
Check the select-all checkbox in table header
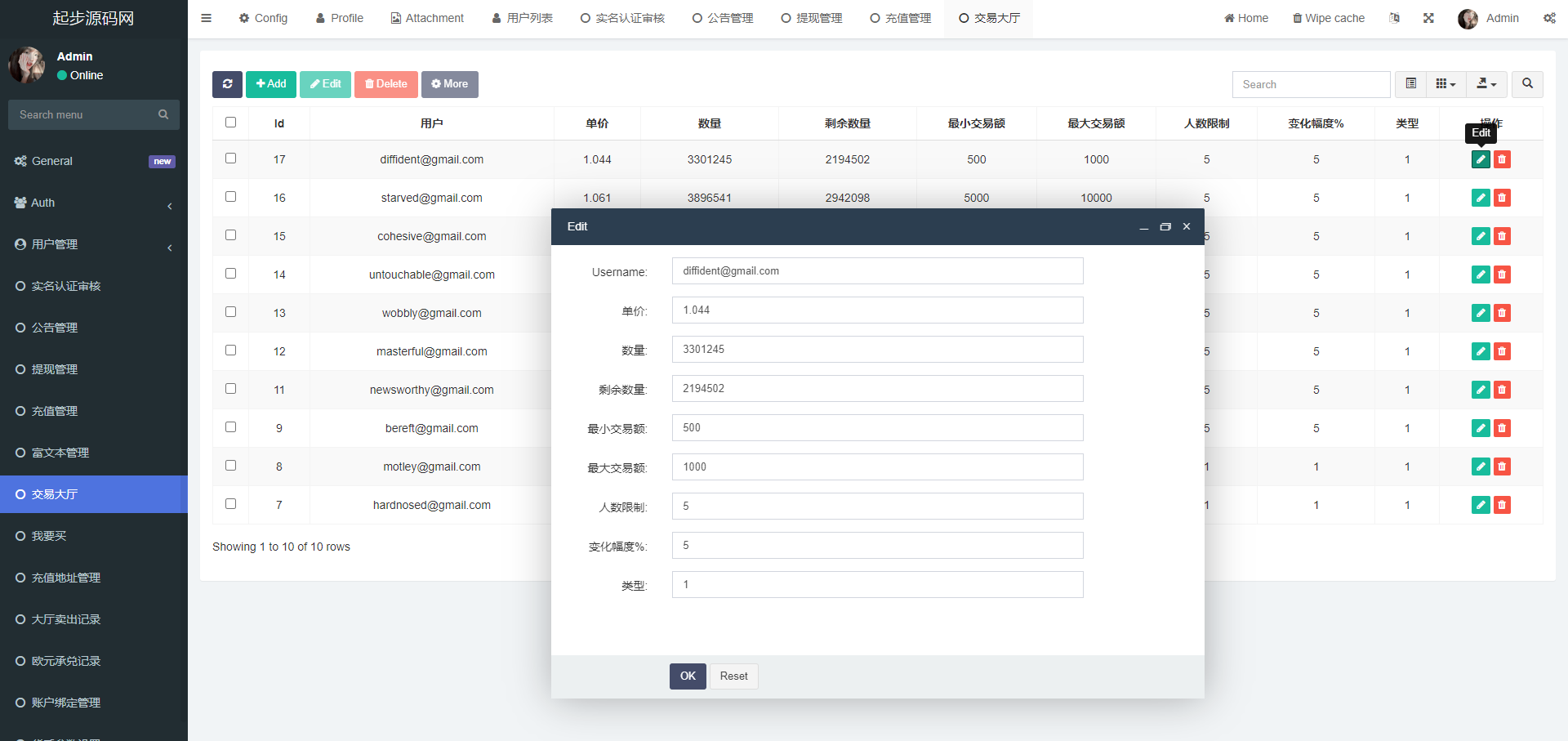[x=230, y=123]
